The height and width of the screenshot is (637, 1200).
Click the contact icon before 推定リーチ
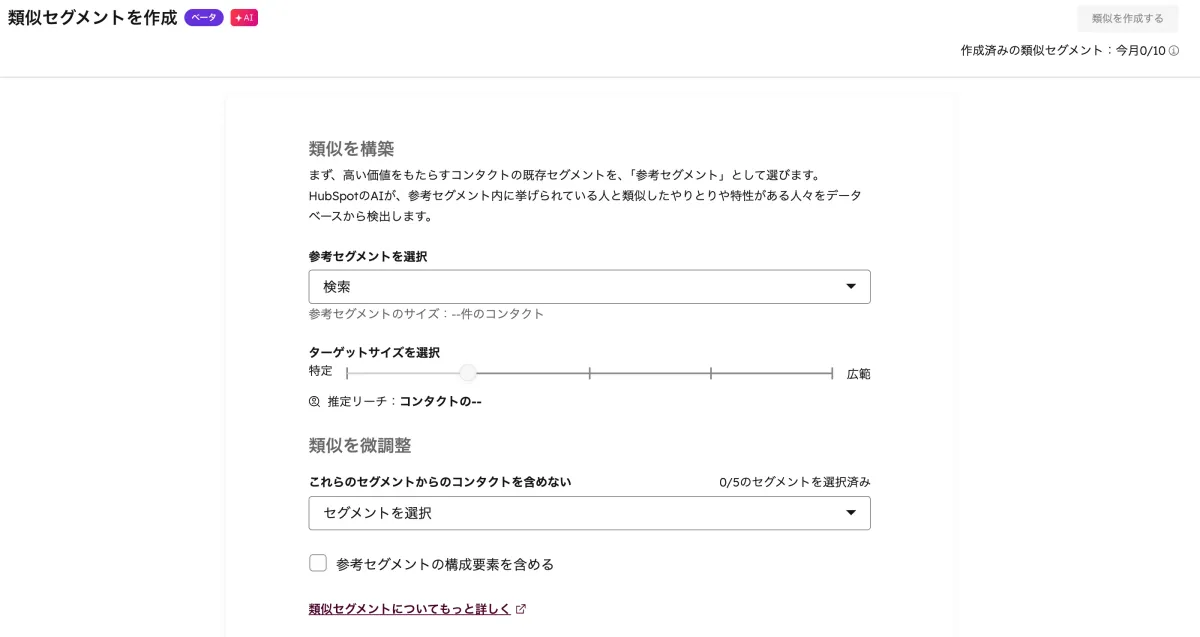(x=312, y=401)
